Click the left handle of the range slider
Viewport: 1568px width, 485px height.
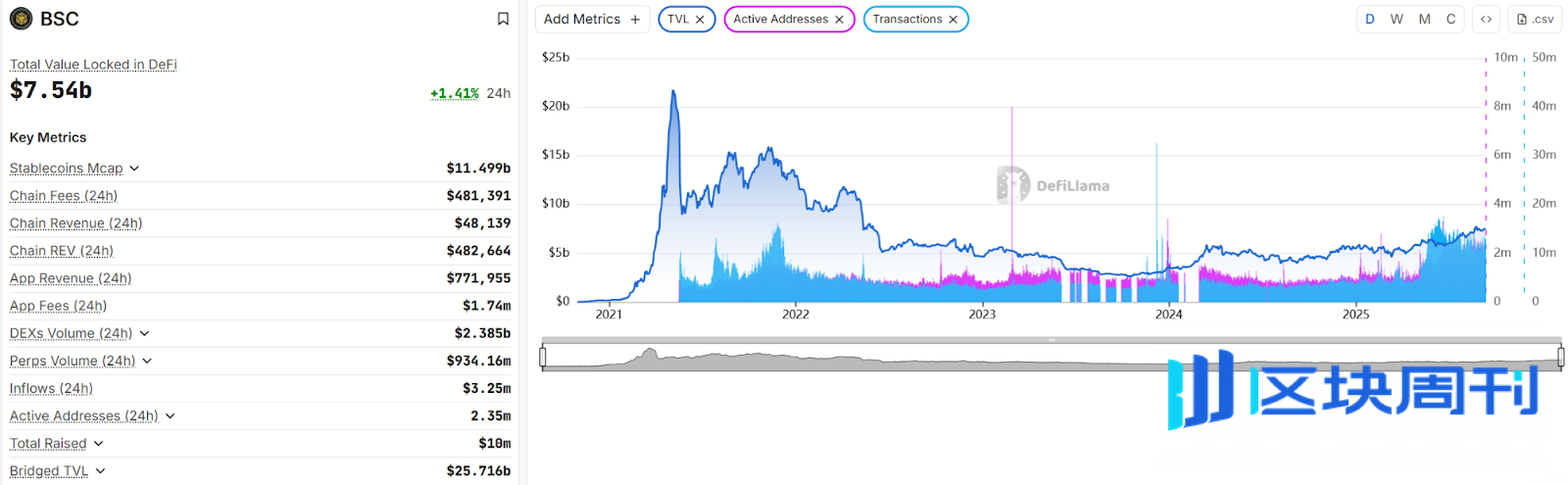[x=543, y=357]
